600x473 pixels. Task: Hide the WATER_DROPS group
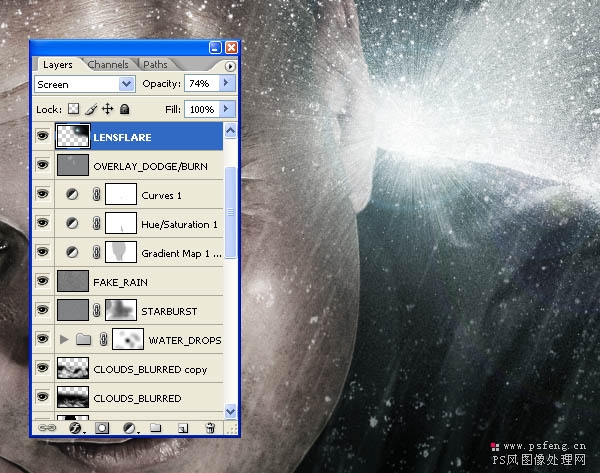pos(43,339)
